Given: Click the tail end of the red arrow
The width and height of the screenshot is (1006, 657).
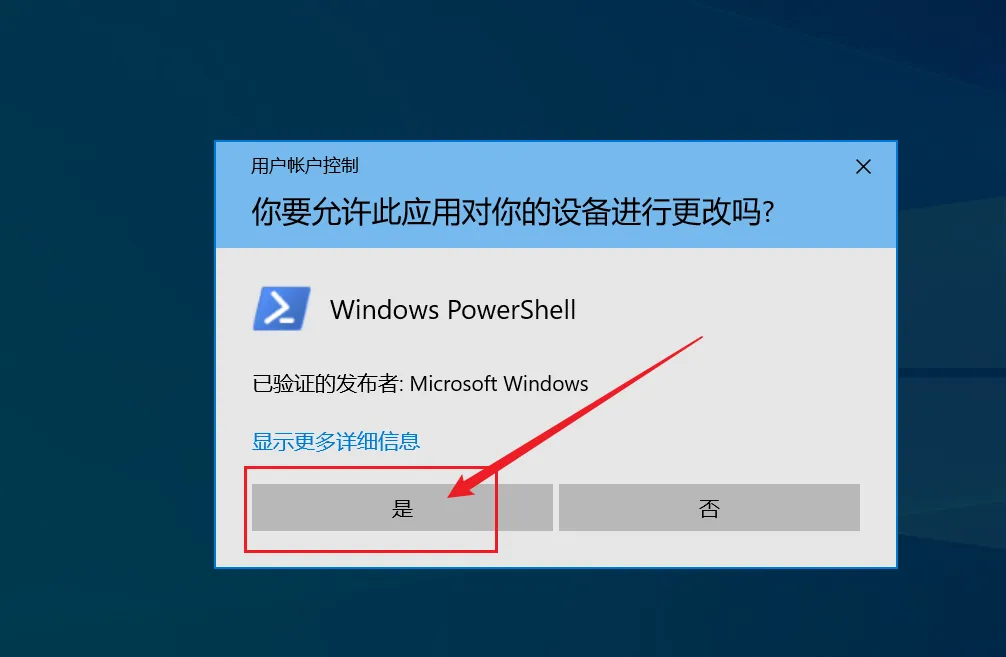Looking at the screenshot, I should (x=699, y=339).
